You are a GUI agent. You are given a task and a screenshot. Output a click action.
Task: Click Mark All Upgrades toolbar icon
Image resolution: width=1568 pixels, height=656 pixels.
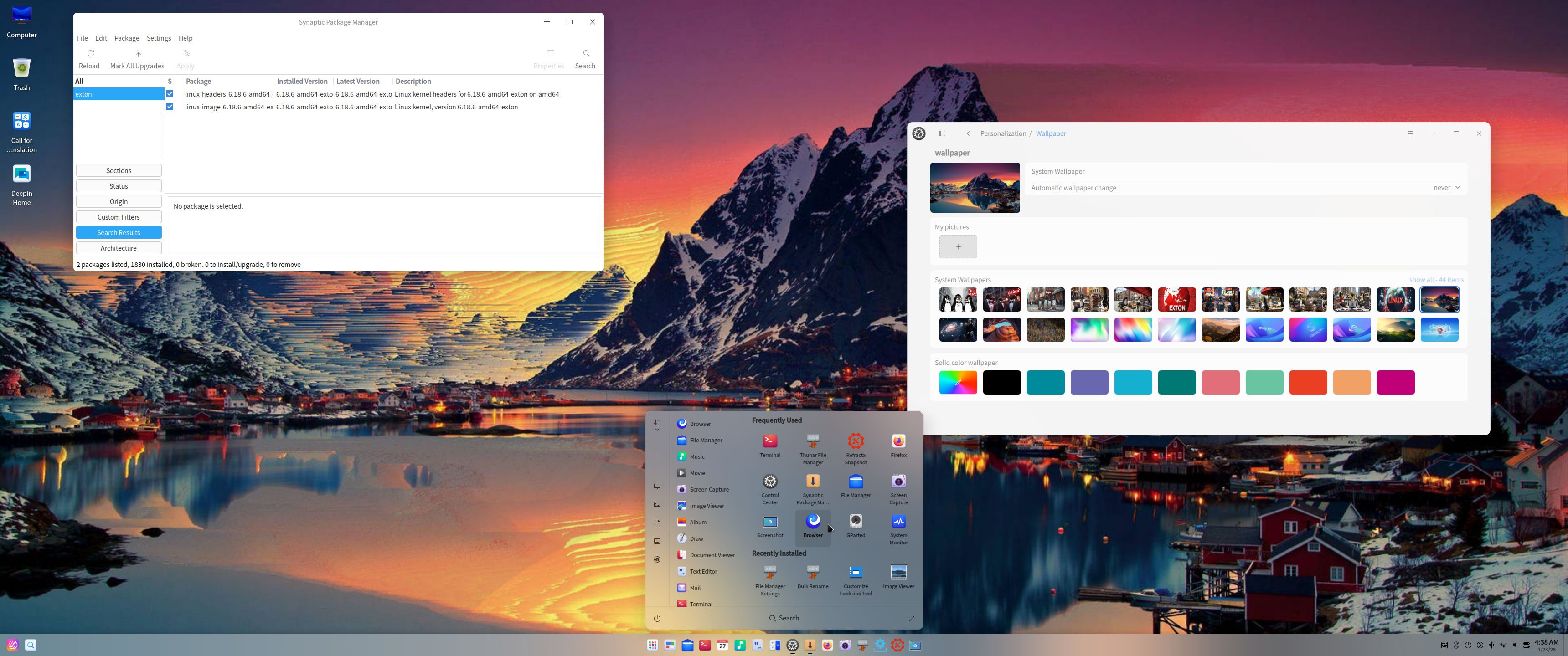(x=138, y=54)
